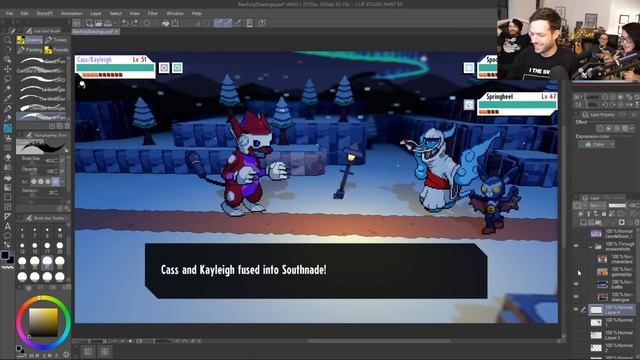
Task: Adjust the layer opacity slider
Action: tap(617, 205)
